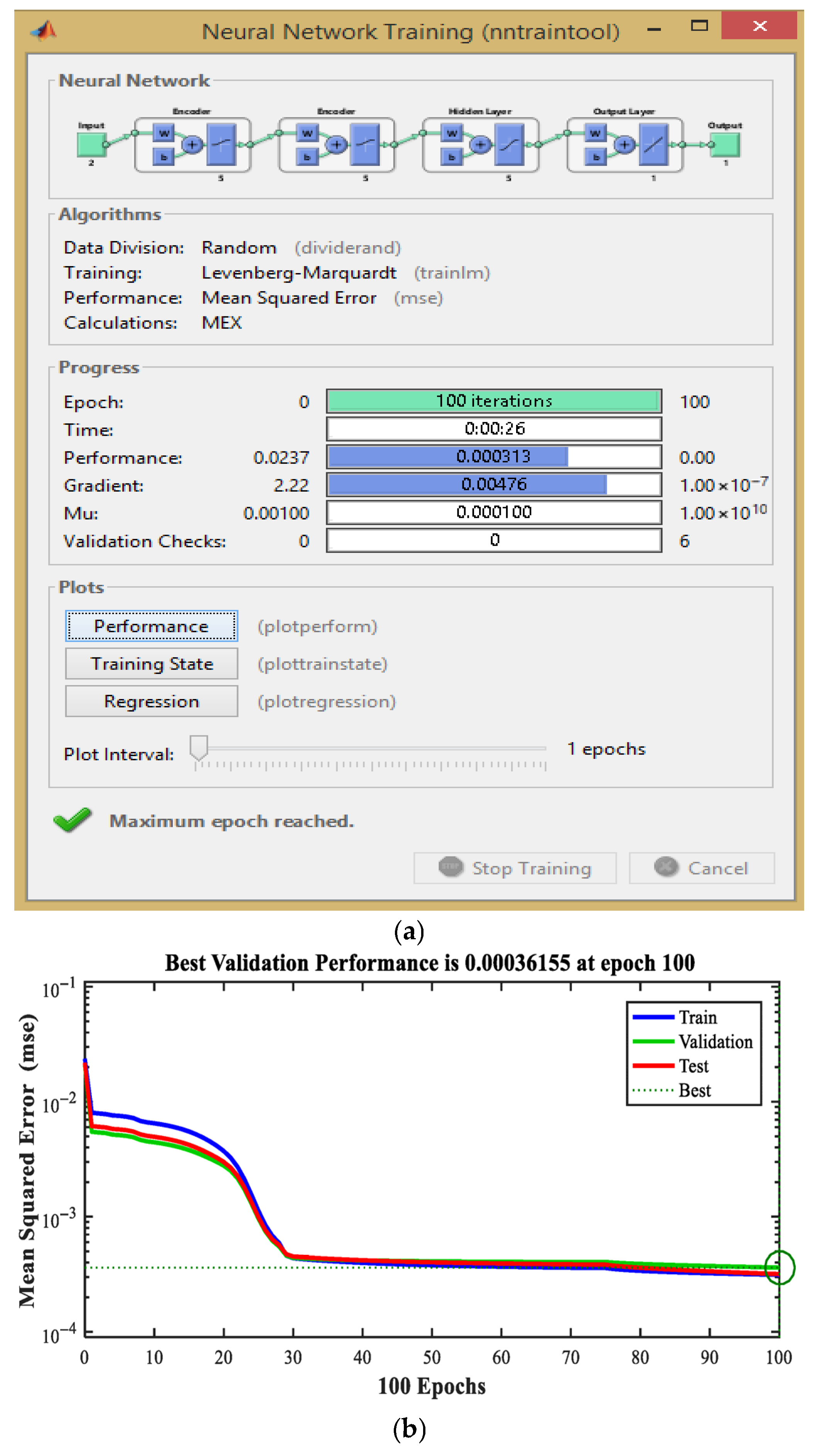Screen dimensions: 813x1456
Task: Open the Performance plot
Action: tap(151, 626)
